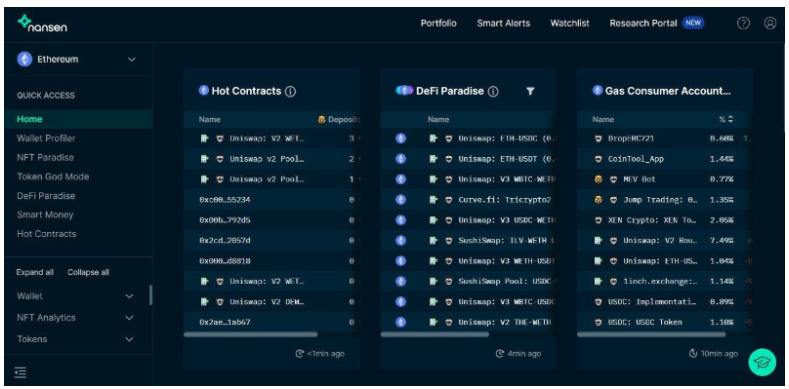The height and width of the screenshot is (389, 789).
Task: Click the Gas Consumer clock icon
Action: [693, 354]
